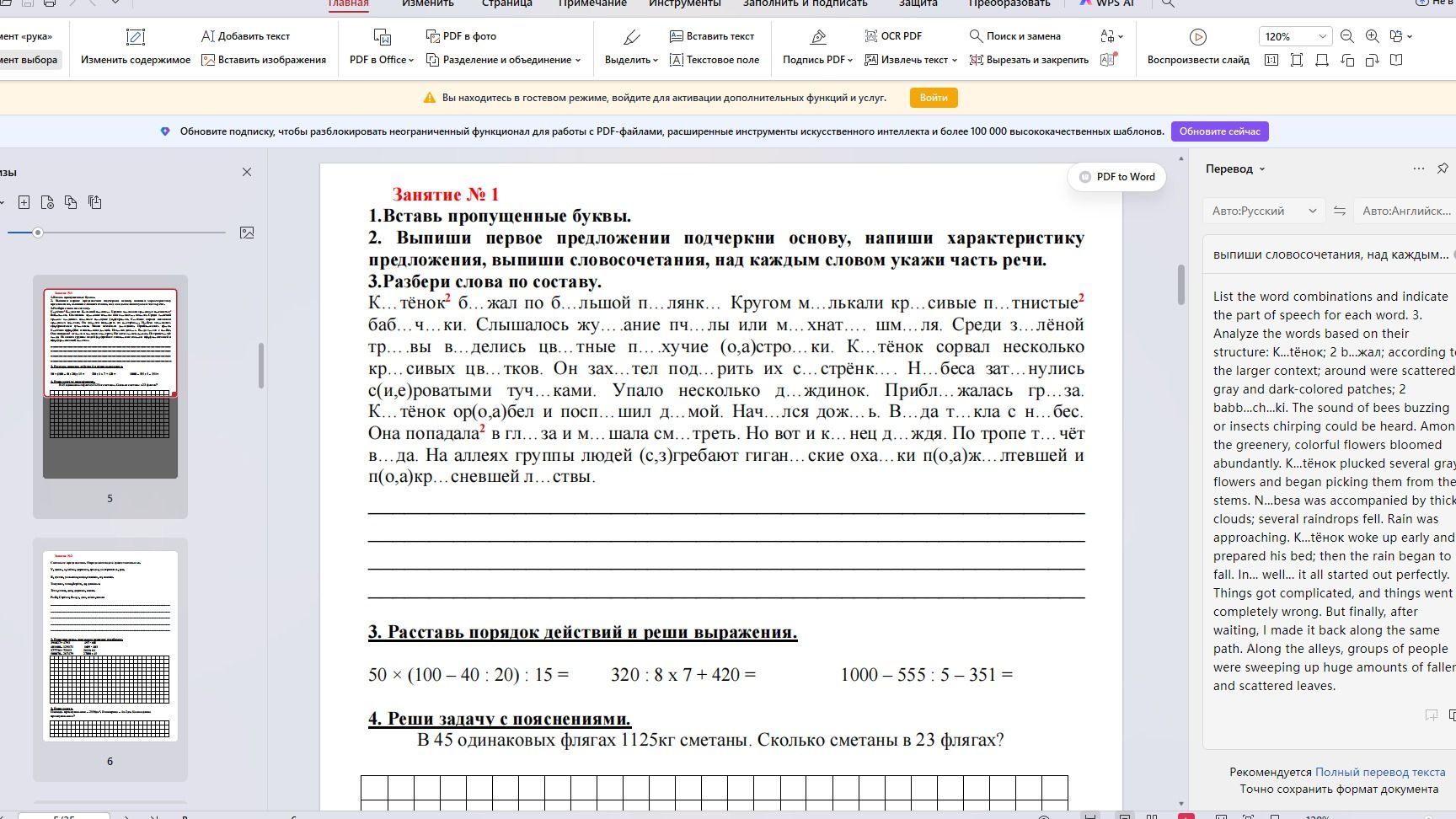Open the 'PDF в Office' dropdown
This screenshot has width=1456, height=819.
pos(382,47)
